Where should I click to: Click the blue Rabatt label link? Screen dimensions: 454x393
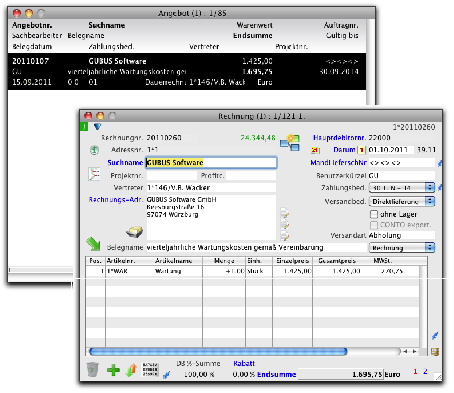coord(244,363)
